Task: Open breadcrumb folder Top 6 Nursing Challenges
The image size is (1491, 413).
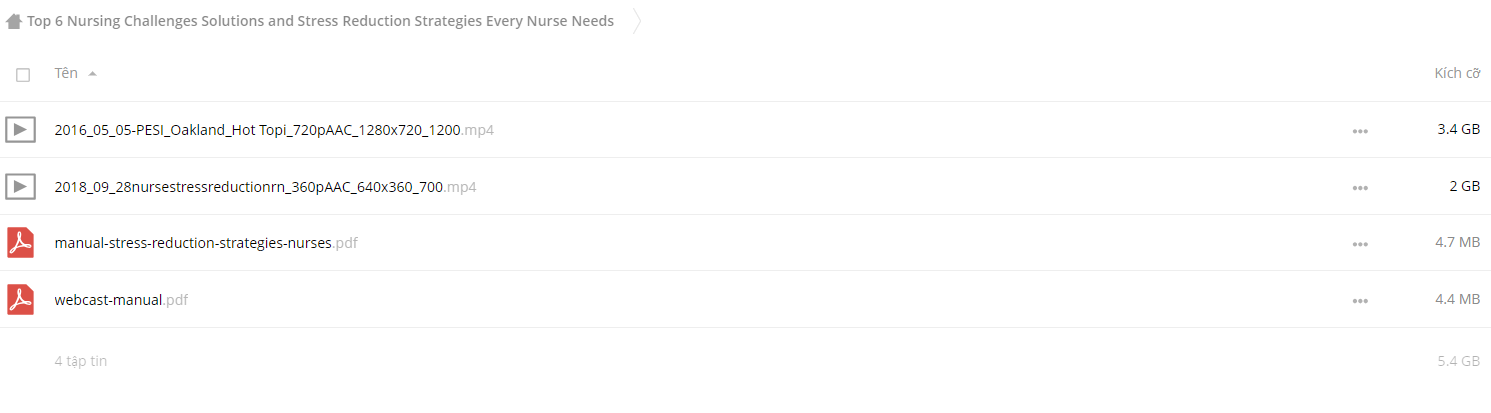Action: (x=320, y=21)
